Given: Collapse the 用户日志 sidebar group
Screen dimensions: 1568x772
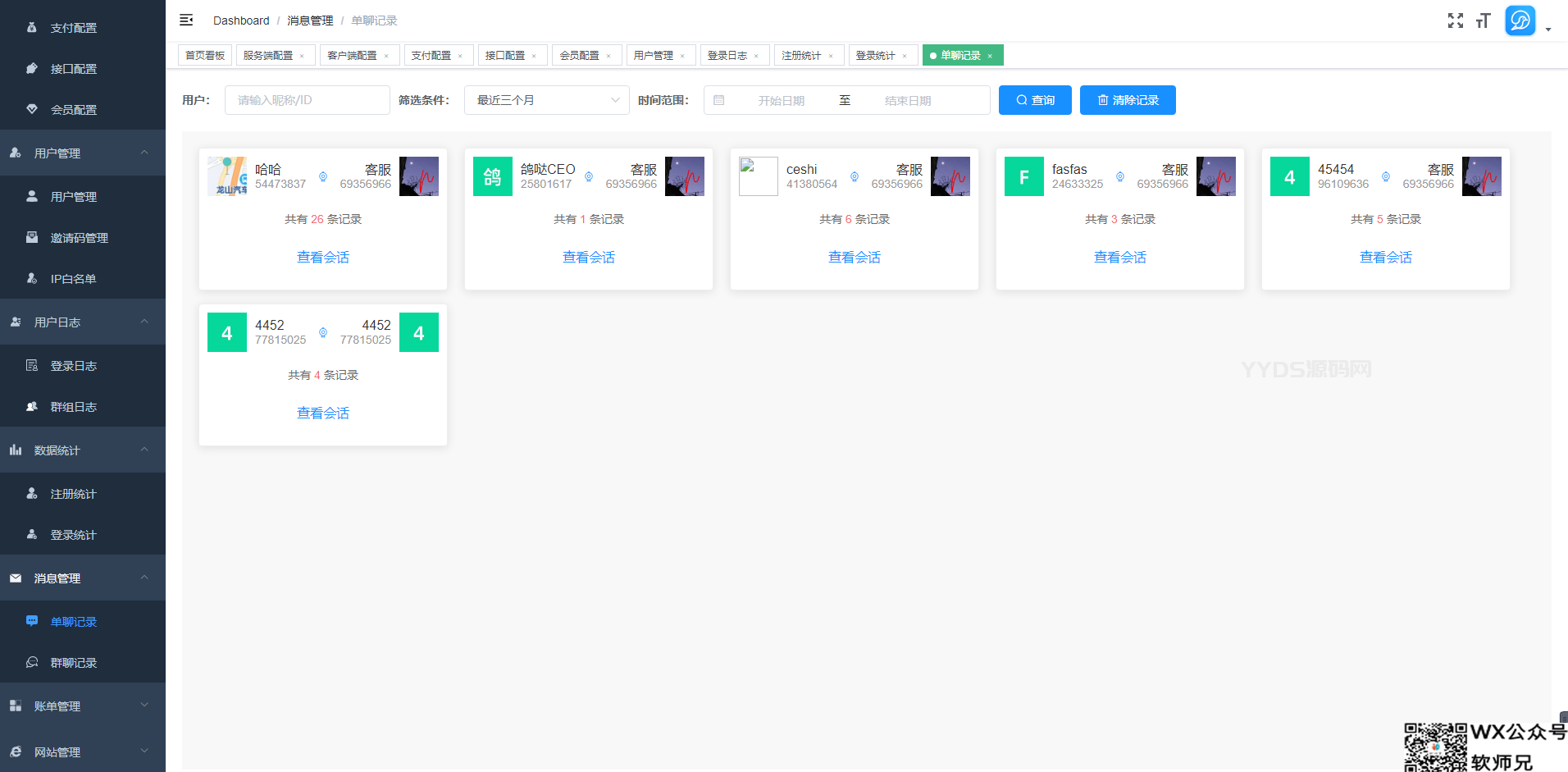Looking at the screenshot, I should point(83,322).
